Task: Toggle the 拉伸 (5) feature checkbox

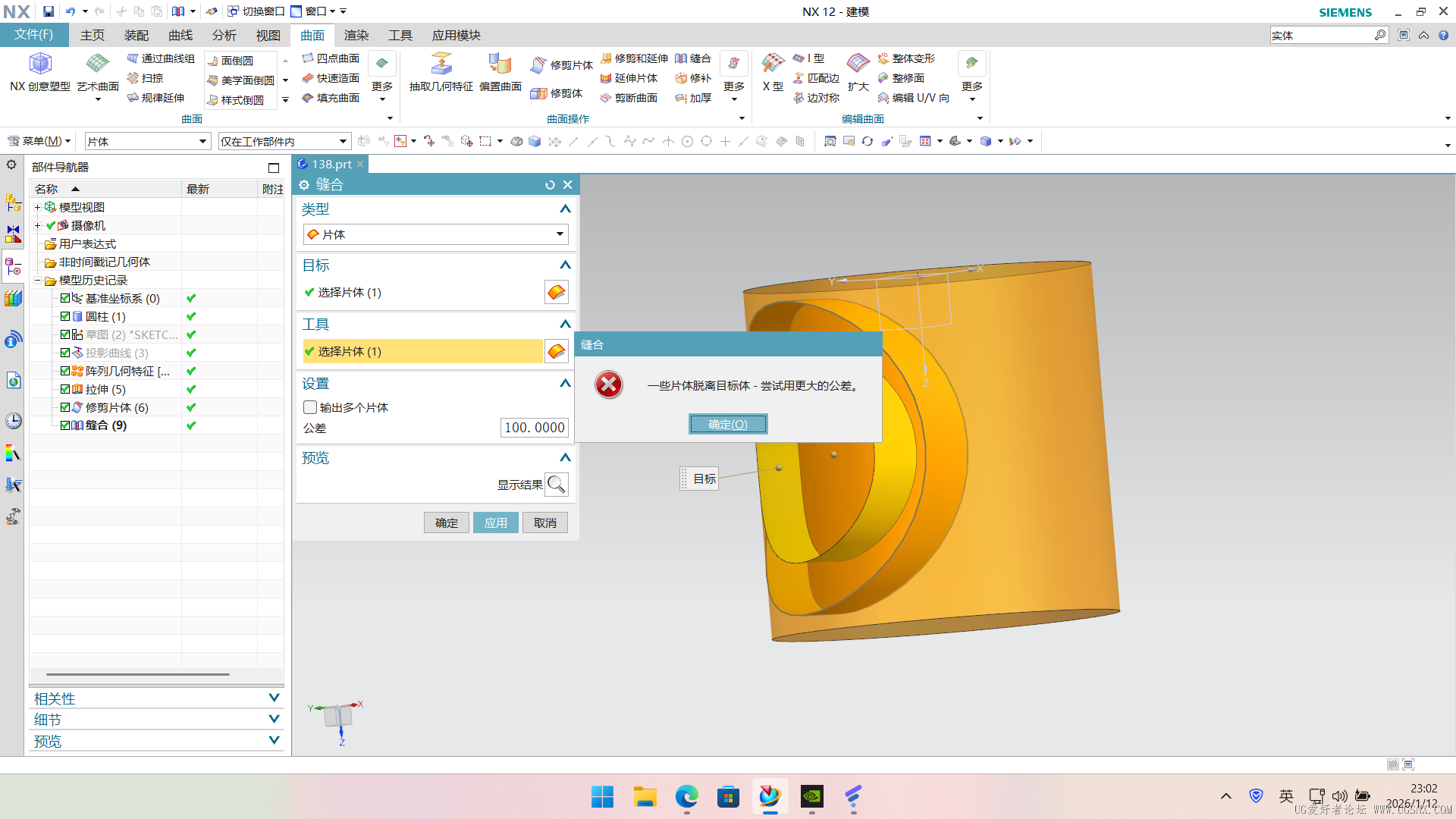Action: click(x=65, y=389)
